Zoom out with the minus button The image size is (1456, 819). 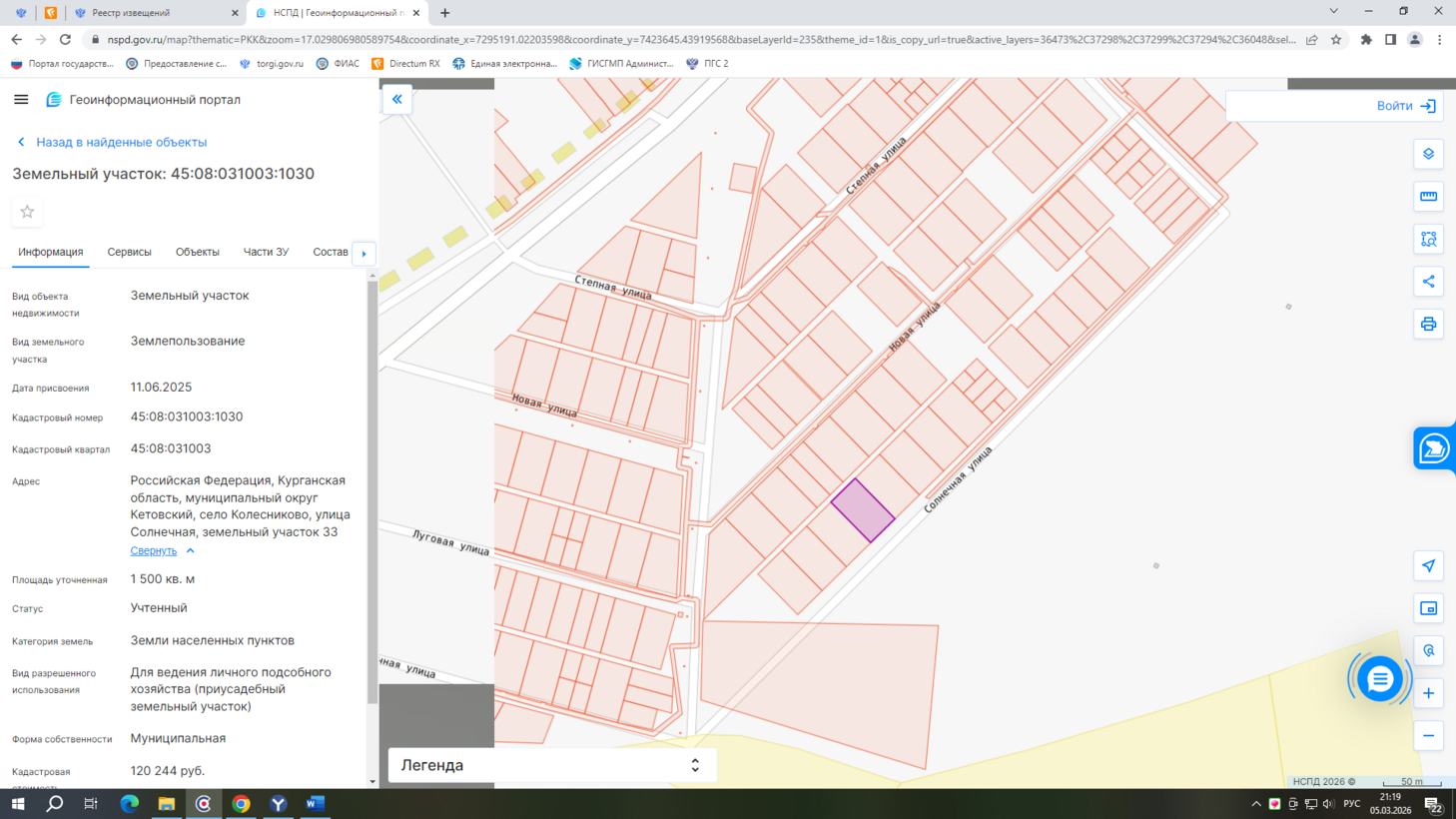click(1428, 736)
